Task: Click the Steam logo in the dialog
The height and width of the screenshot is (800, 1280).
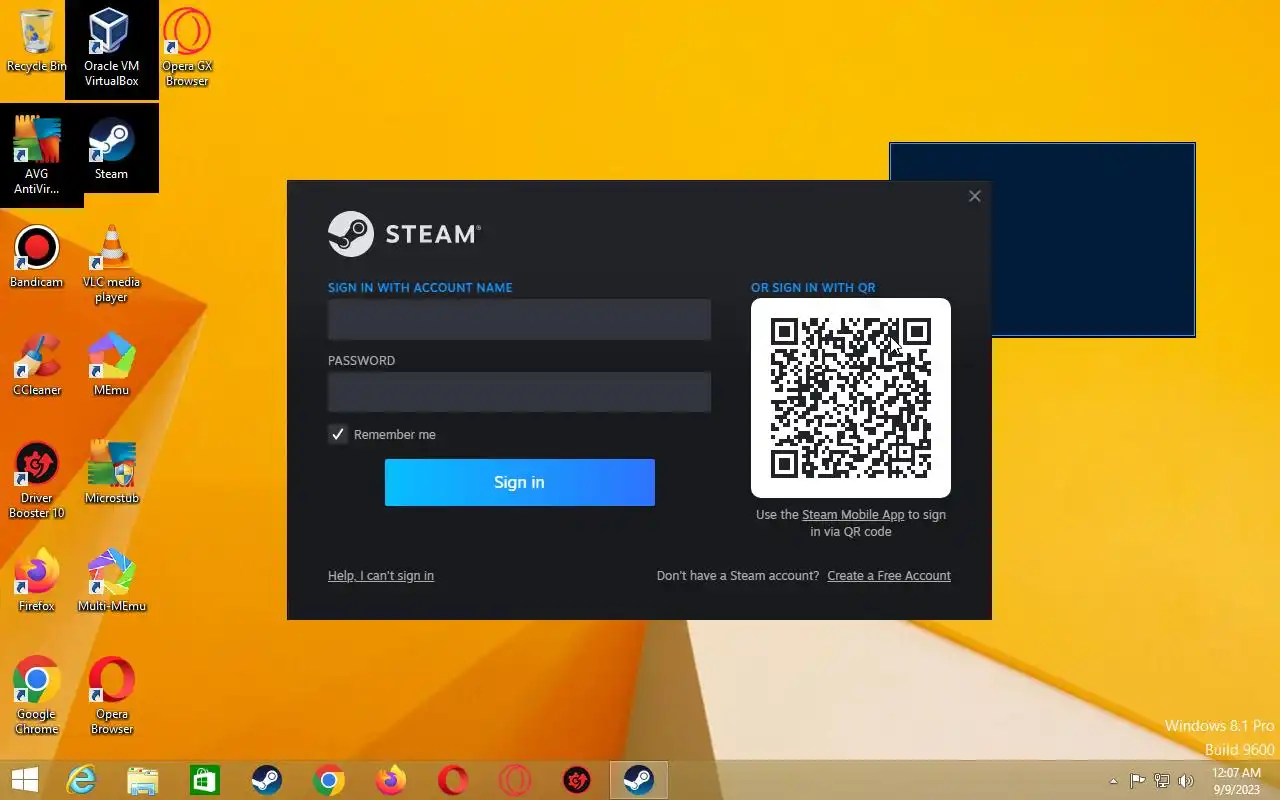Action: click(x=405, y=234)
